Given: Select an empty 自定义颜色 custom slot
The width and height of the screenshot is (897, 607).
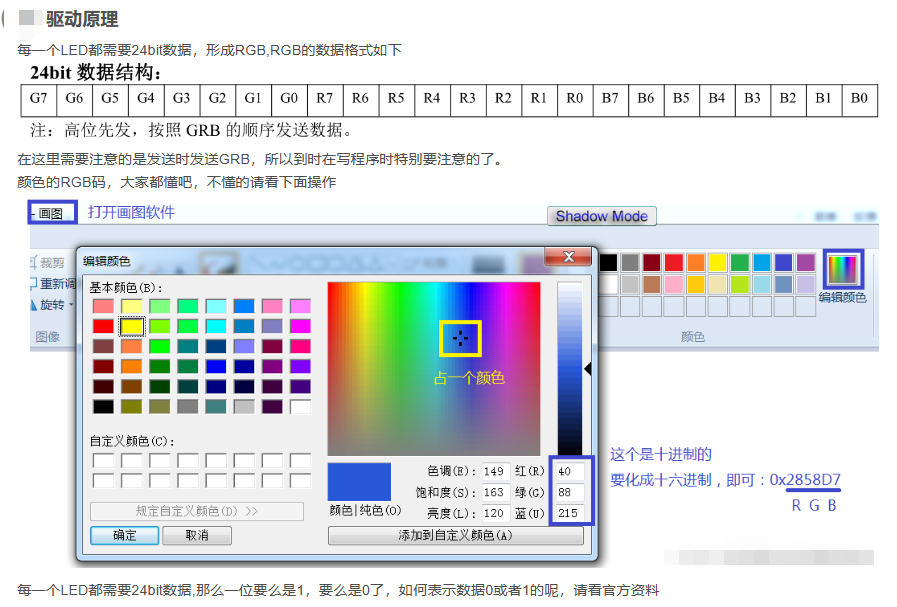Looking at the screenshot, I should tap(105, 460).
